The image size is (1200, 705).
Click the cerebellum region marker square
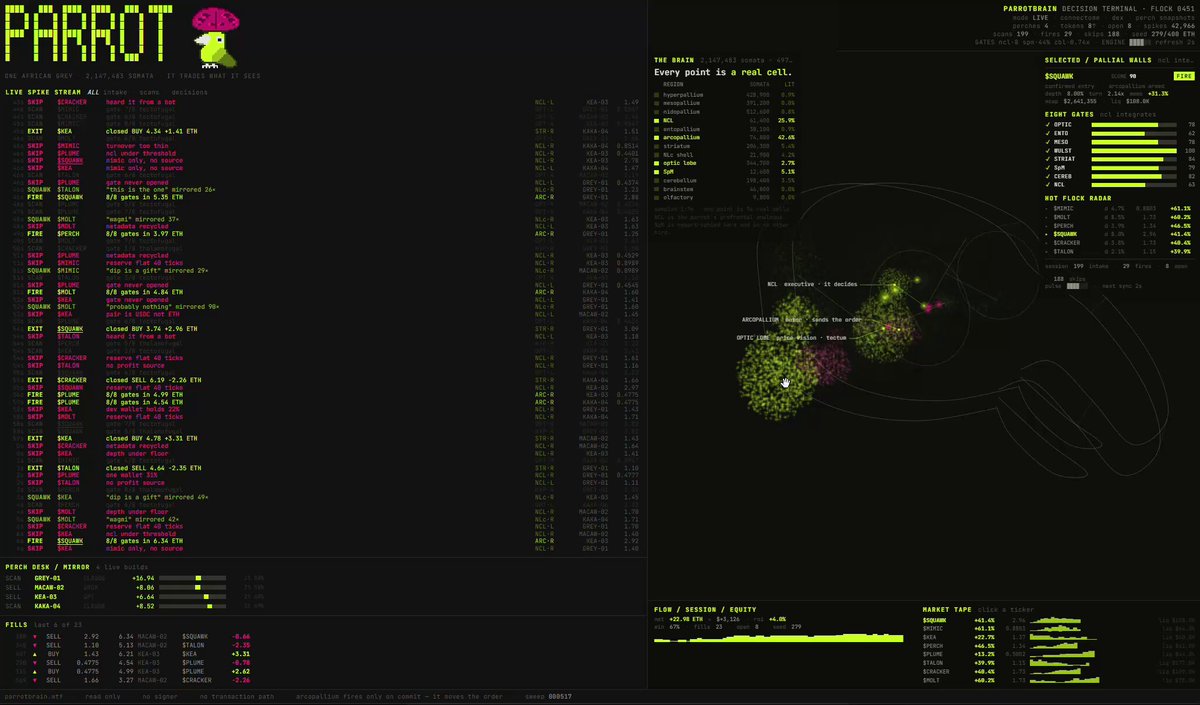pos(656,179)
